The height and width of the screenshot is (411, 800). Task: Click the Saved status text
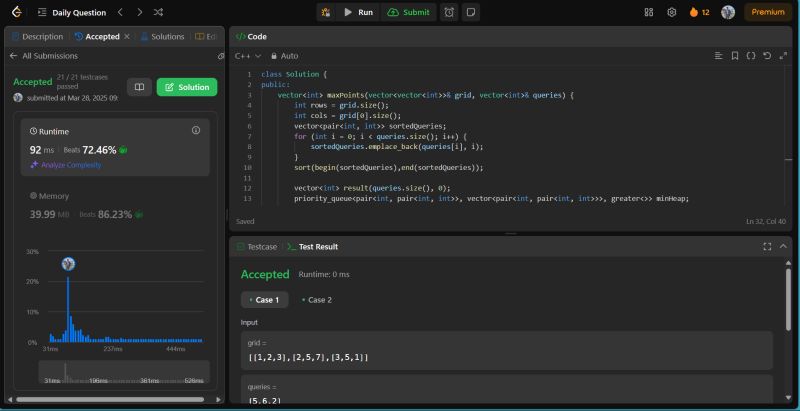click(245, 221)
